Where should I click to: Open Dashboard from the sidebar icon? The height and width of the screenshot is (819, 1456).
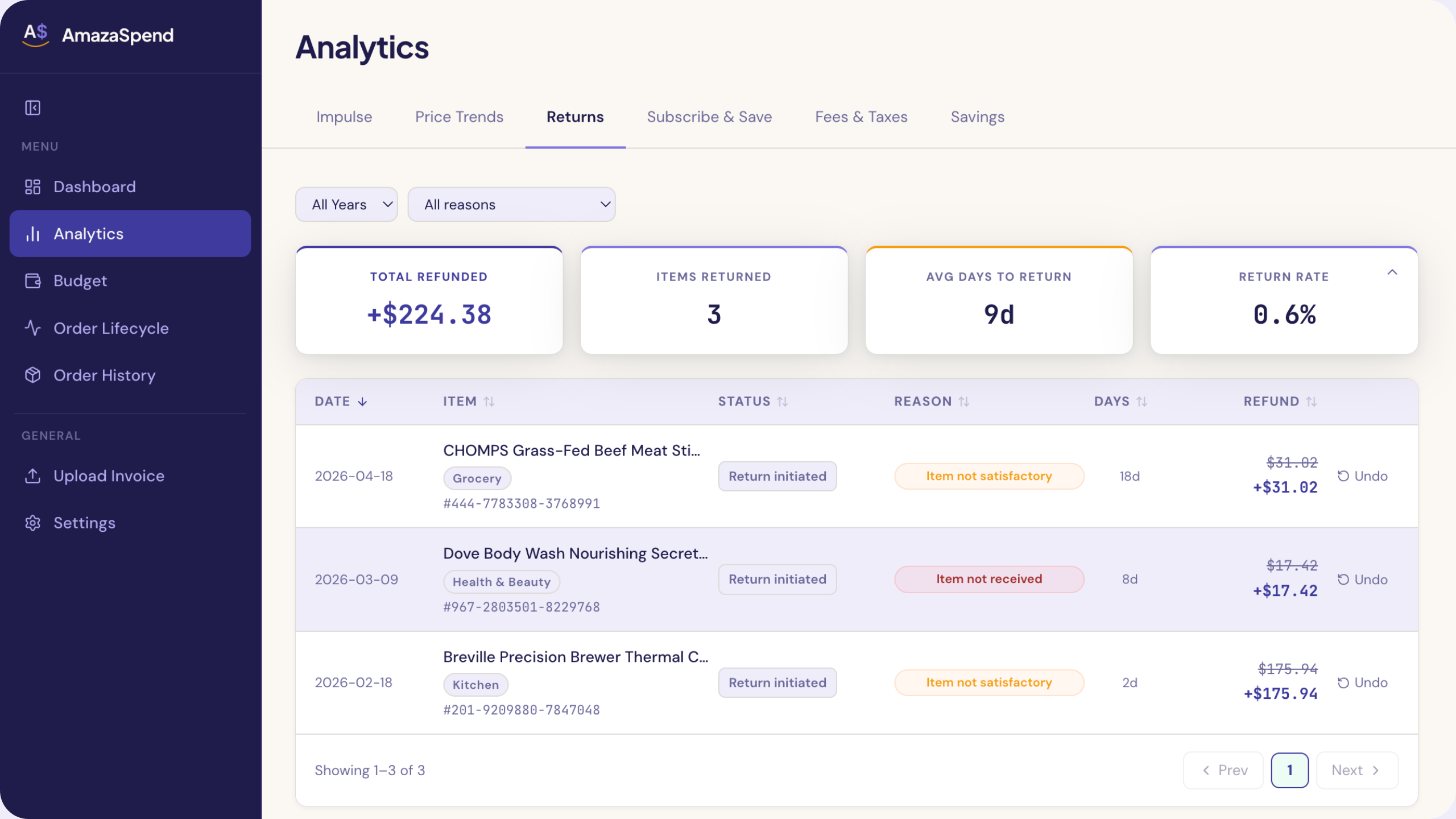point(32,187)
